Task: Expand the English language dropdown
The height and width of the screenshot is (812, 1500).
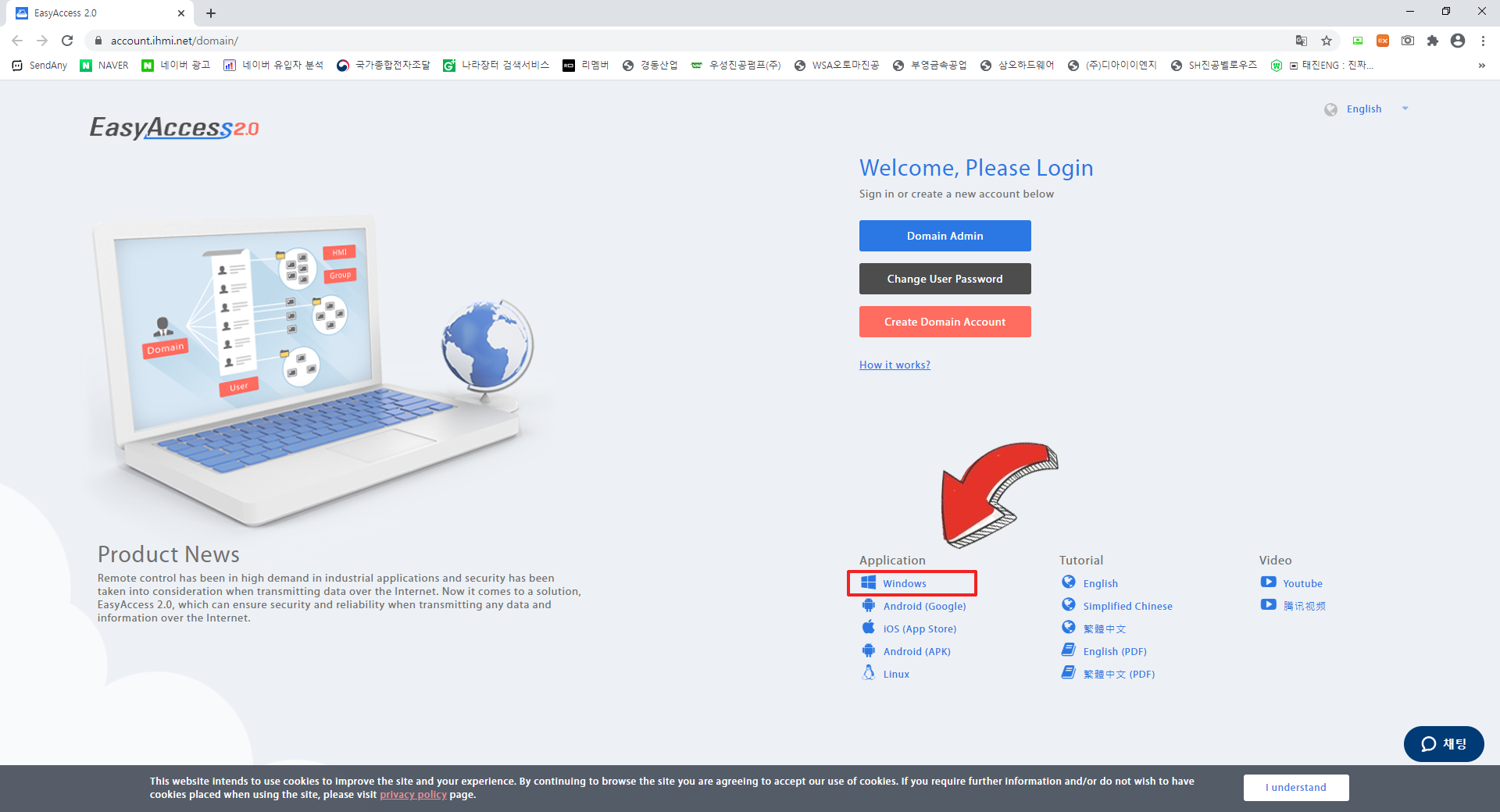Action: click(x=1405, y=109)
